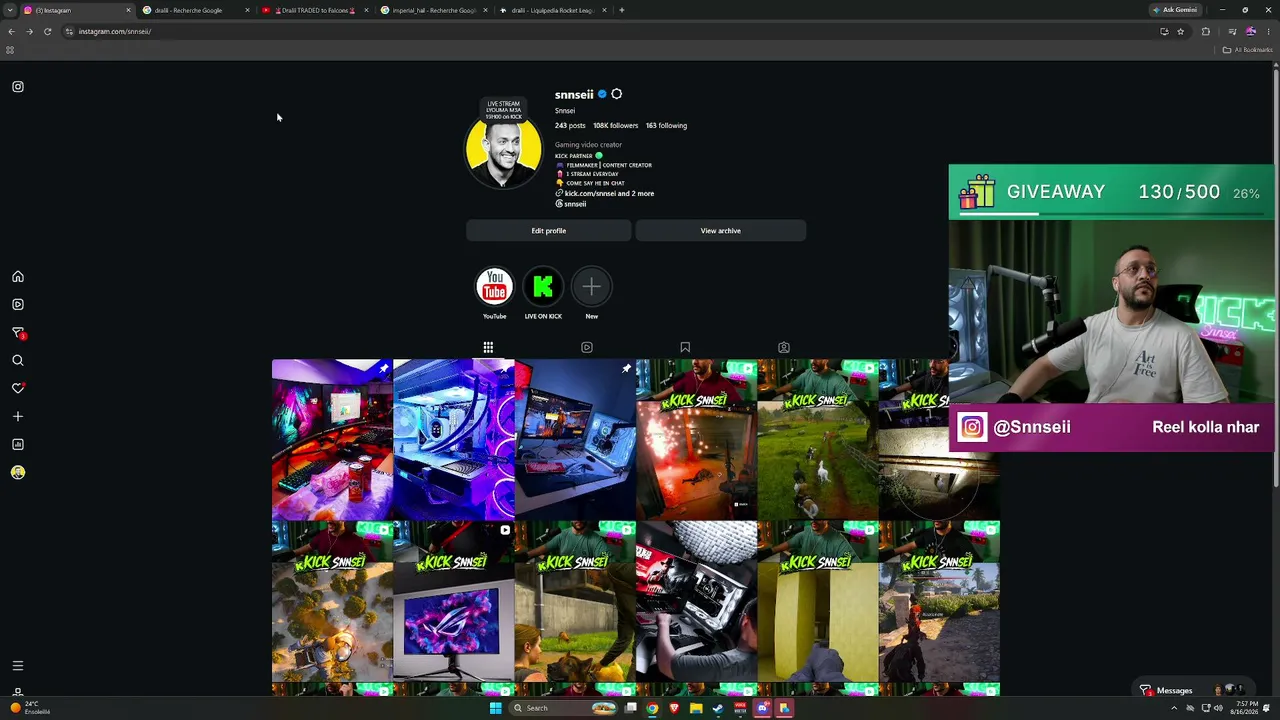The width and height of the screenshot is (1280, 720).
Task: Create a new post with plus icon
Action: coord(18,417)
